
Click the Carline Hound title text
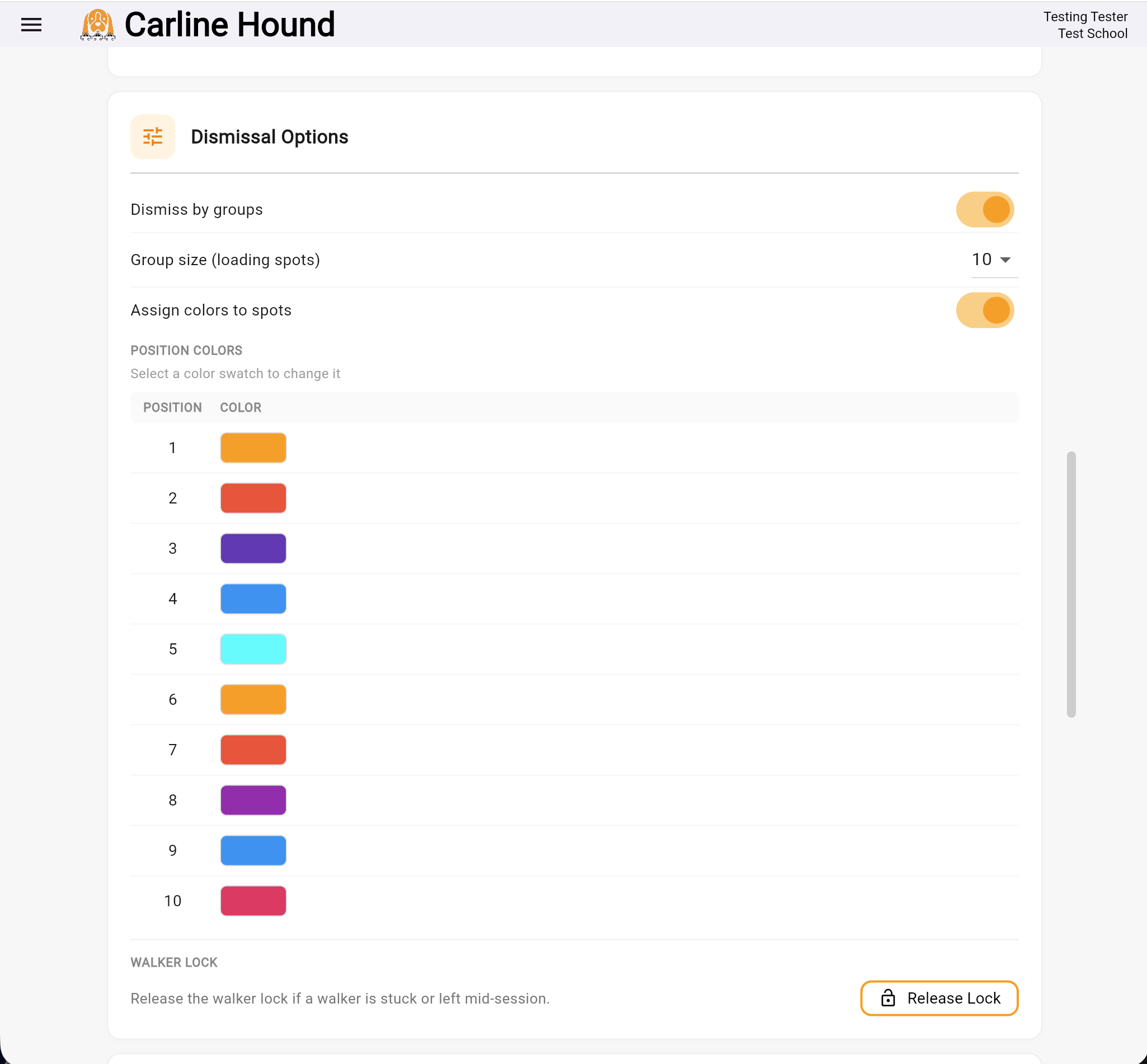(x=229, y=25)
